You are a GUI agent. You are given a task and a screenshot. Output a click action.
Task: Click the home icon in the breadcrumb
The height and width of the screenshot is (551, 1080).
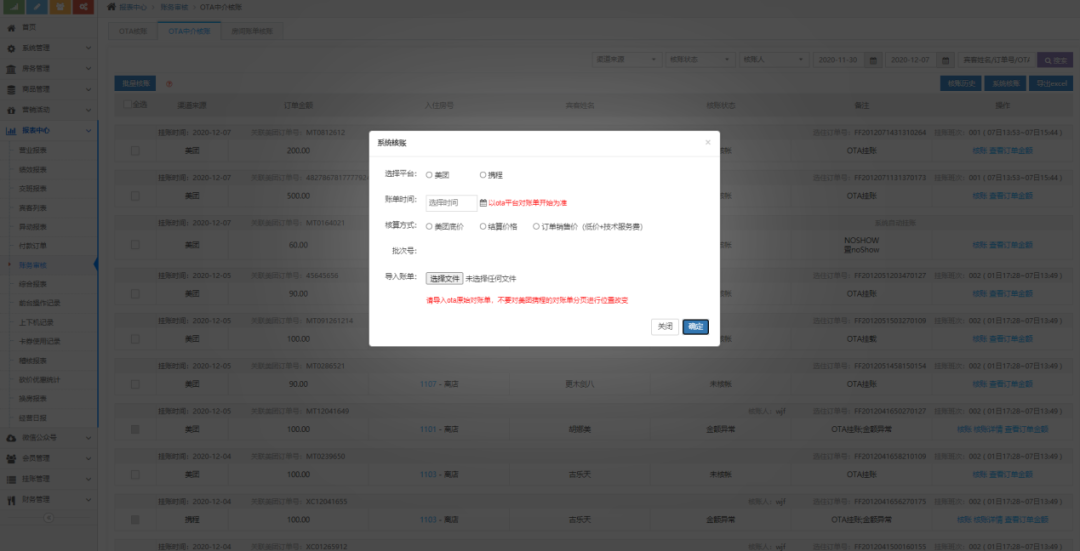point(112,6)
